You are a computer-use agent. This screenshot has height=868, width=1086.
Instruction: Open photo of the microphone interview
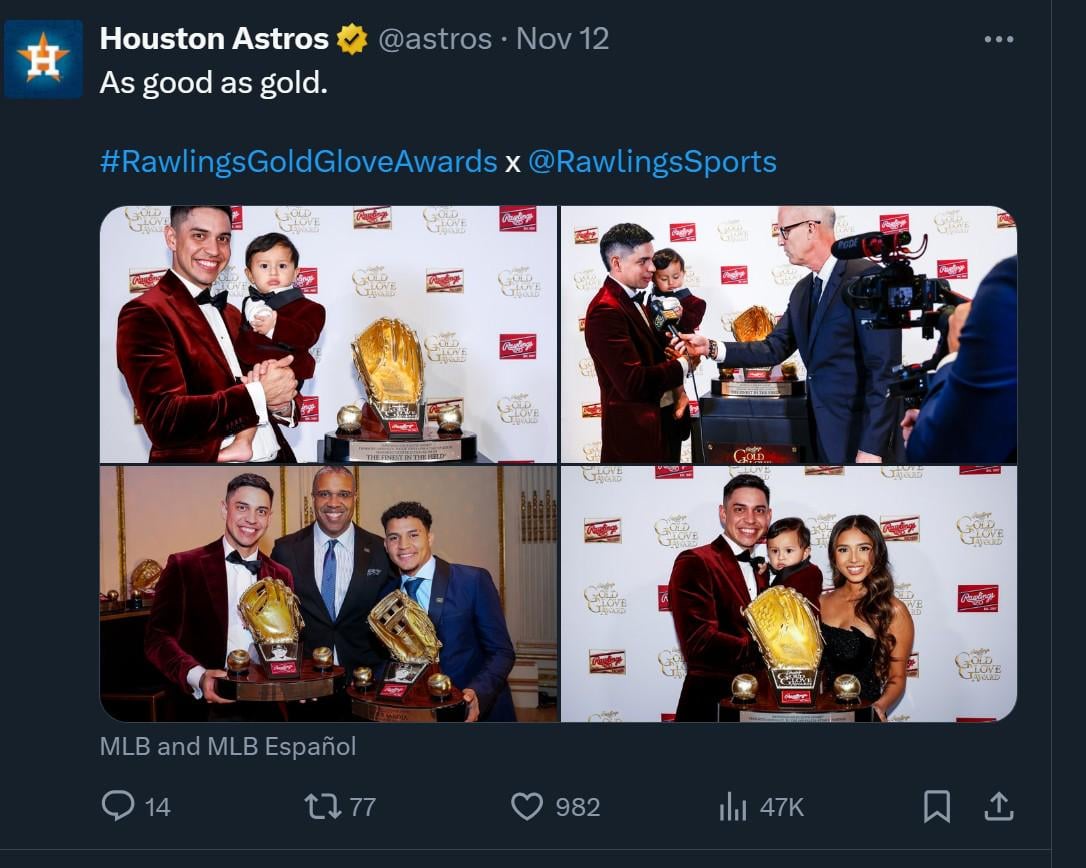point(788,334)
